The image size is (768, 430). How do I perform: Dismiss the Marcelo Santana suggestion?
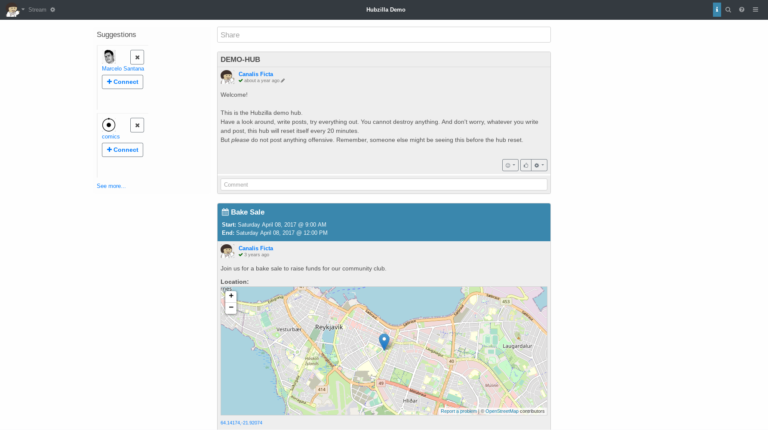[137, 57]
